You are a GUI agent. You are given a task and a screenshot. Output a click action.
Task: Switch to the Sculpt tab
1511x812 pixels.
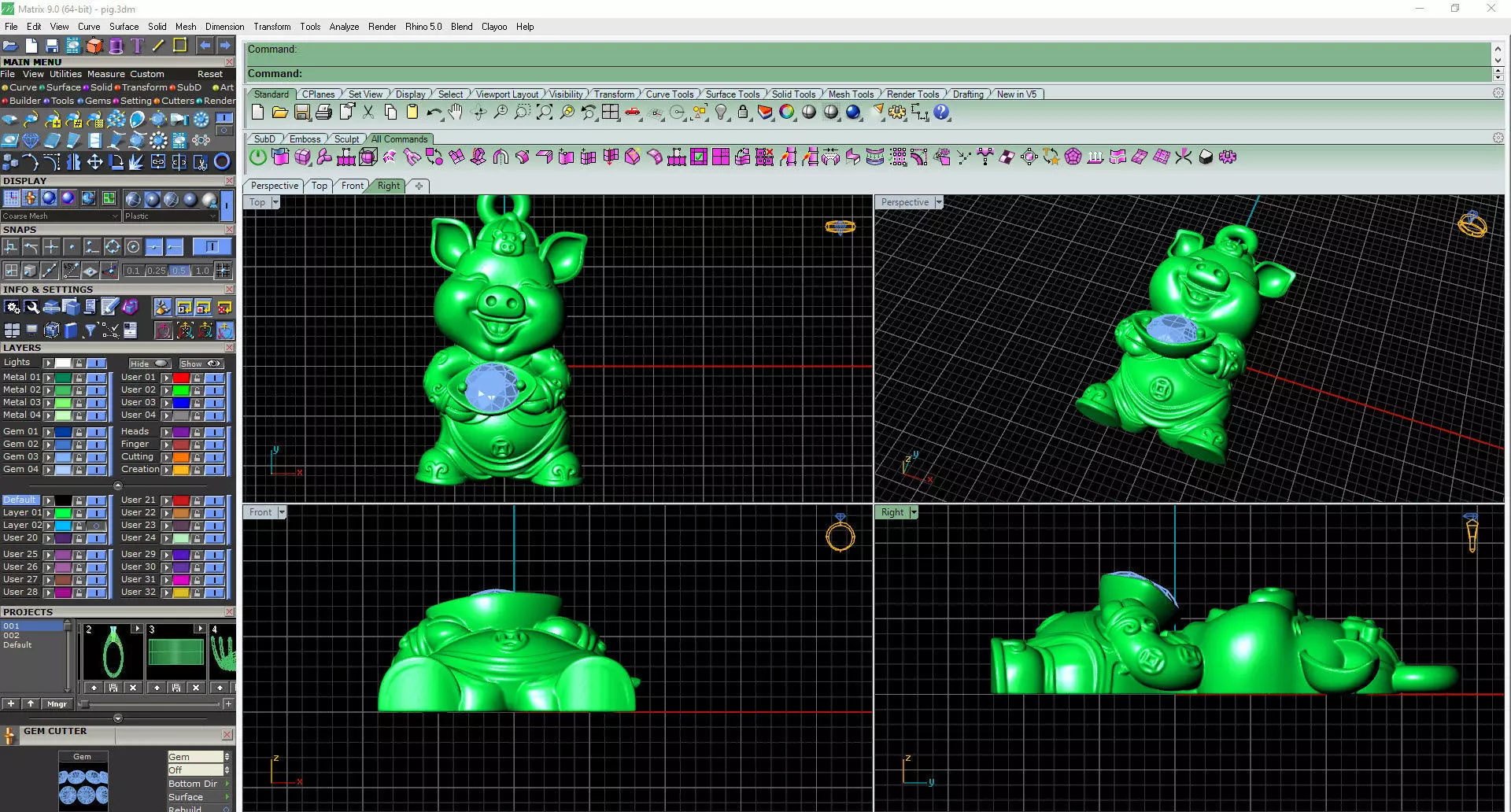tap(346, 139)
